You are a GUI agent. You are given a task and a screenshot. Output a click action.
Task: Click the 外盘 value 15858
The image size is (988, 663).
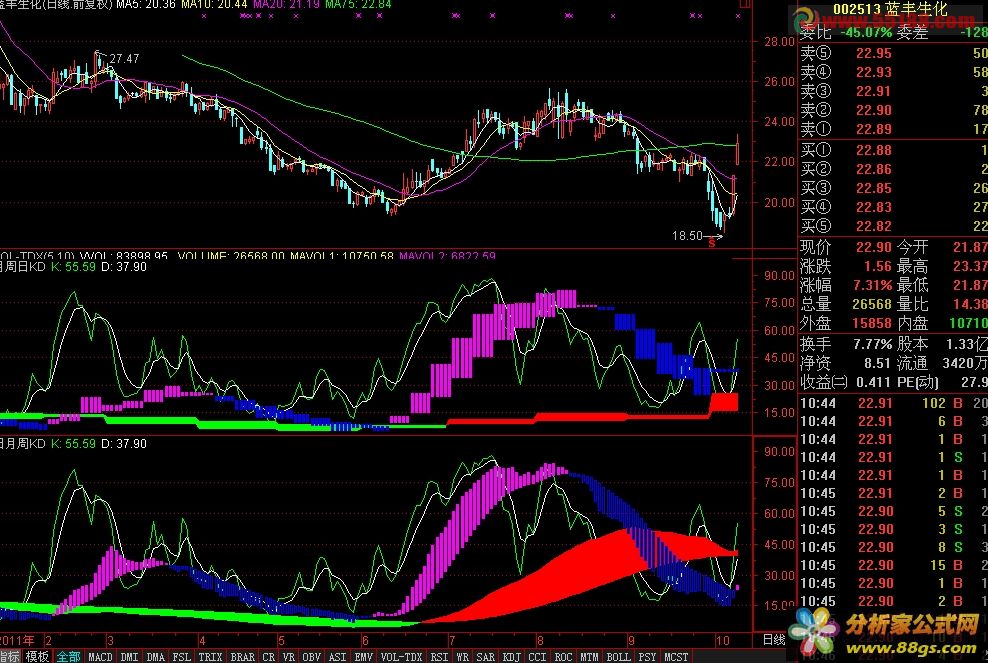pos(872,323)
